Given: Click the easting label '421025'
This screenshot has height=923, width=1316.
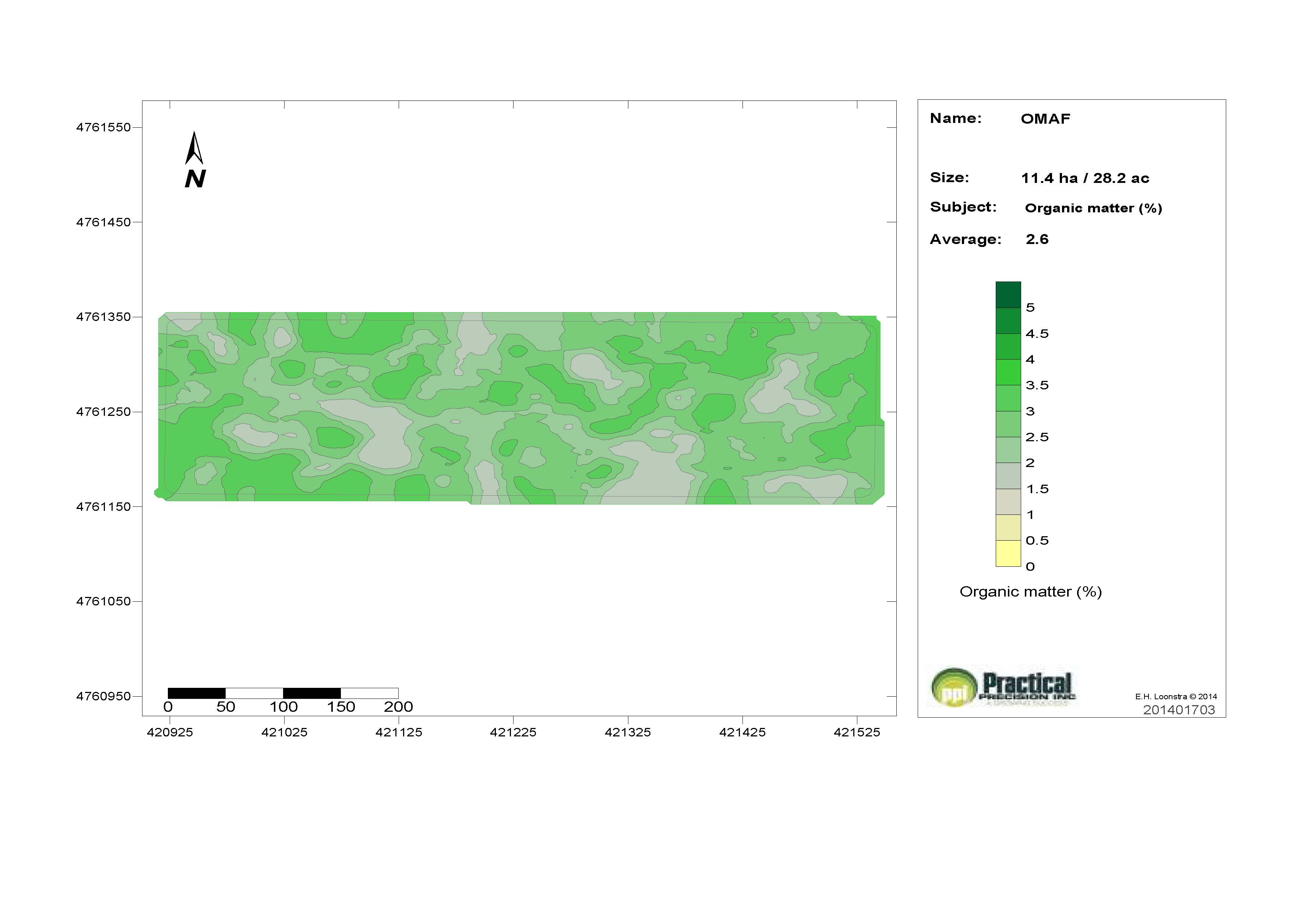Looking at the screenshot, I should point(284,732).
